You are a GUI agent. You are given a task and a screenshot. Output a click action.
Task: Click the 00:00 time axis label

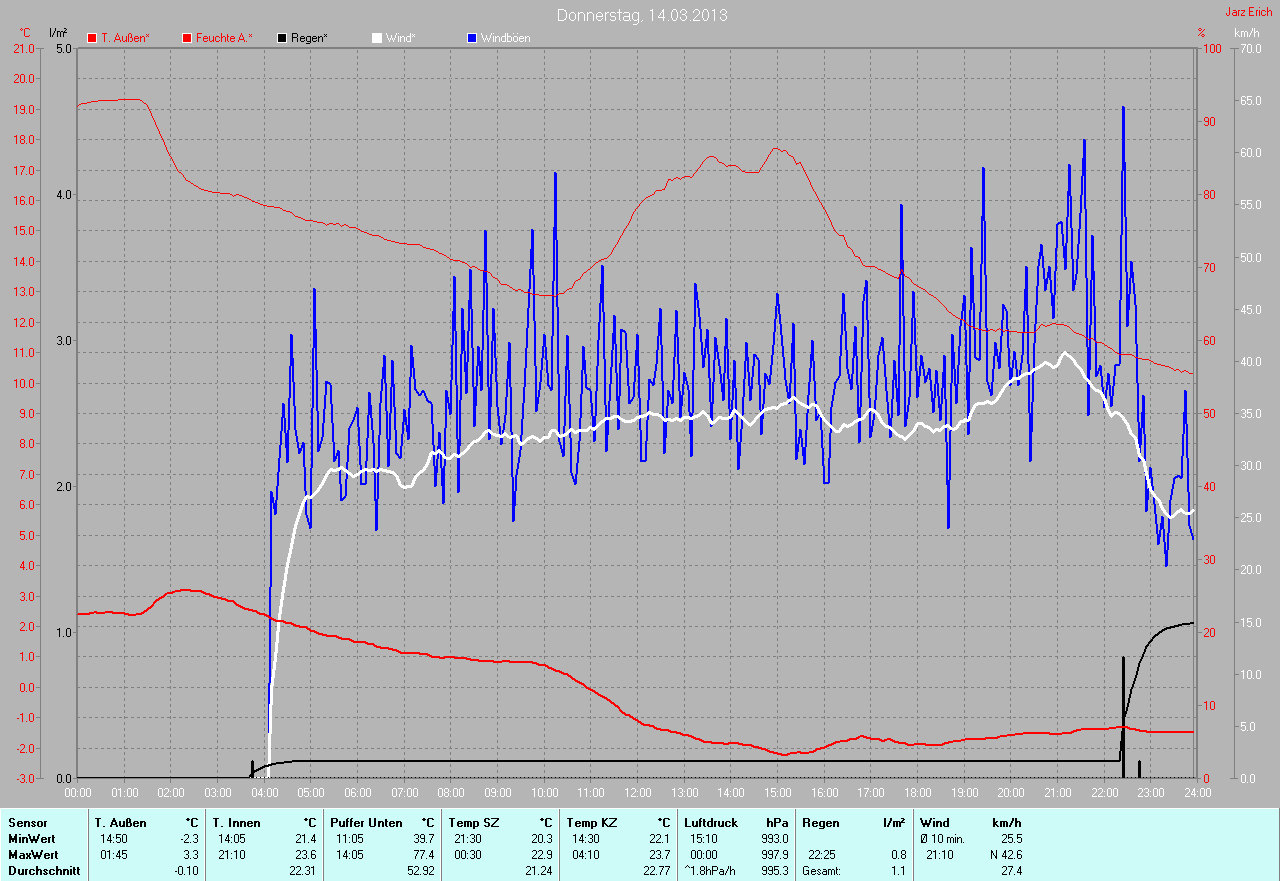[78, 792]
